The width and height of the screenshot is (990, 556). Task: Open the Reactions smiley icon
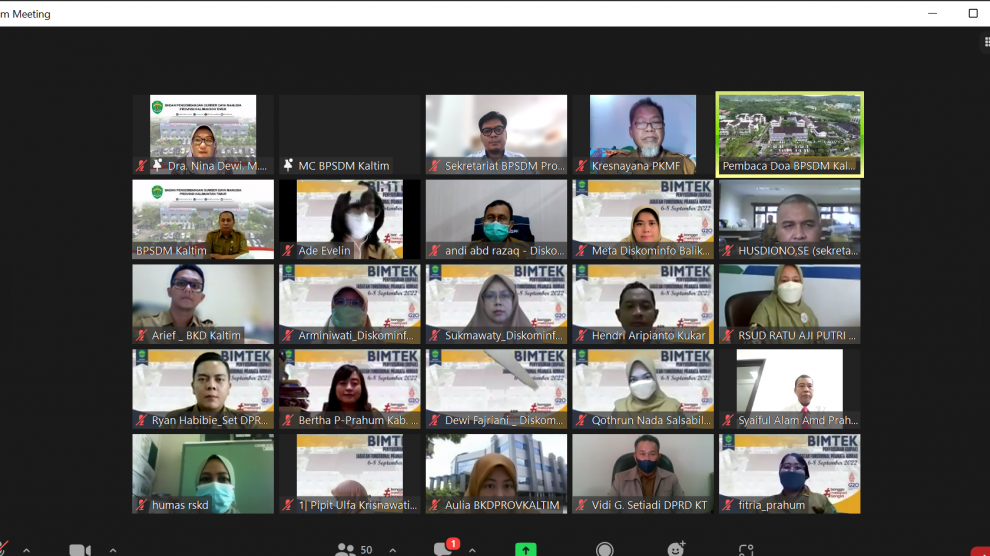click(676, 549)
